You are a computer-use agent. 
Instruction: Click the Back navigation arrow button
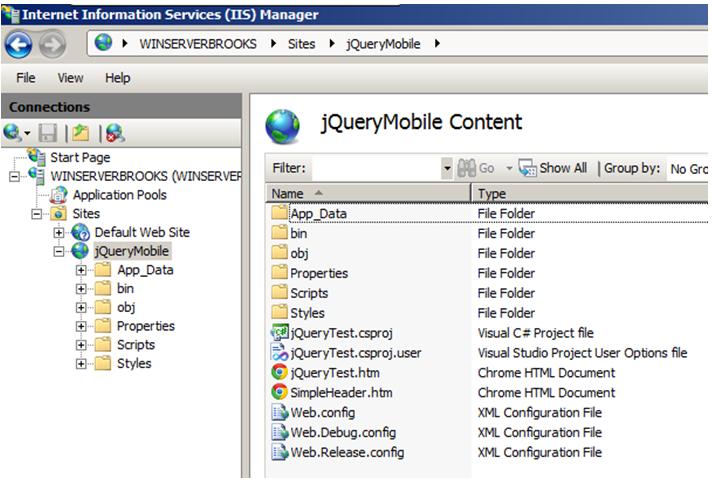18,45
